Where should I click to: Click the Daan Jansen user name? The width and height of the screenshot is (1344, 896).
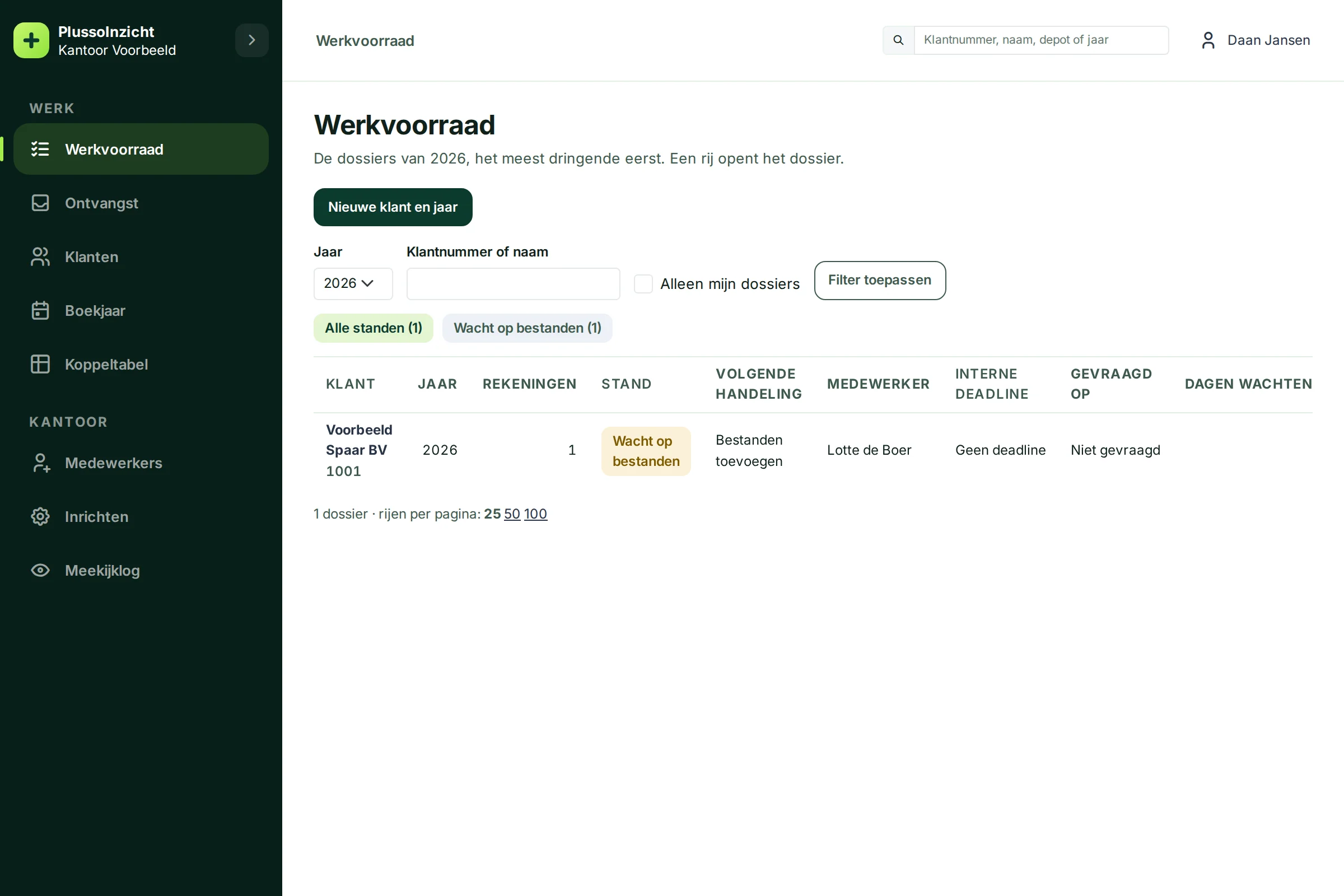click(x=1268, y=40)
